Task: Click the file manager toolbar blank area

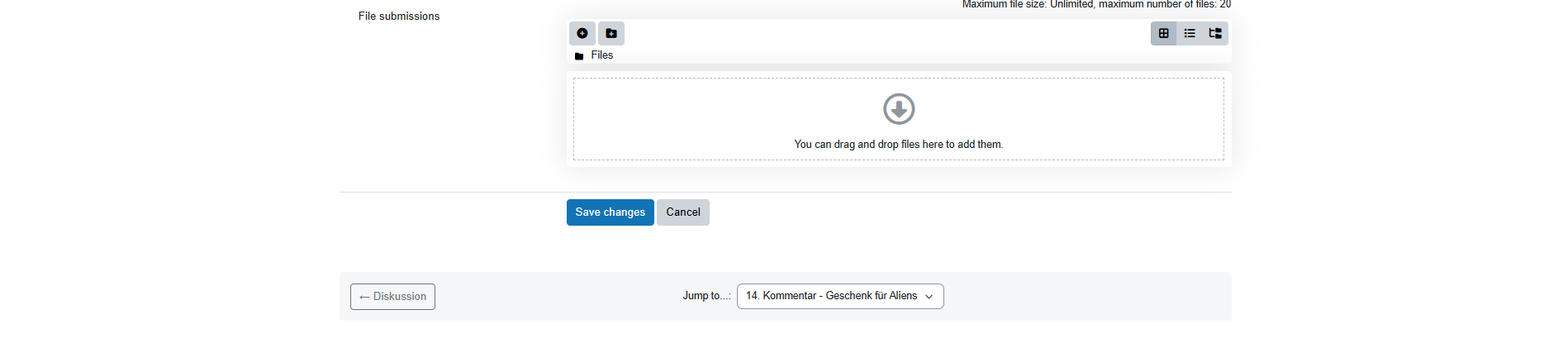Action: coord(884,33)
